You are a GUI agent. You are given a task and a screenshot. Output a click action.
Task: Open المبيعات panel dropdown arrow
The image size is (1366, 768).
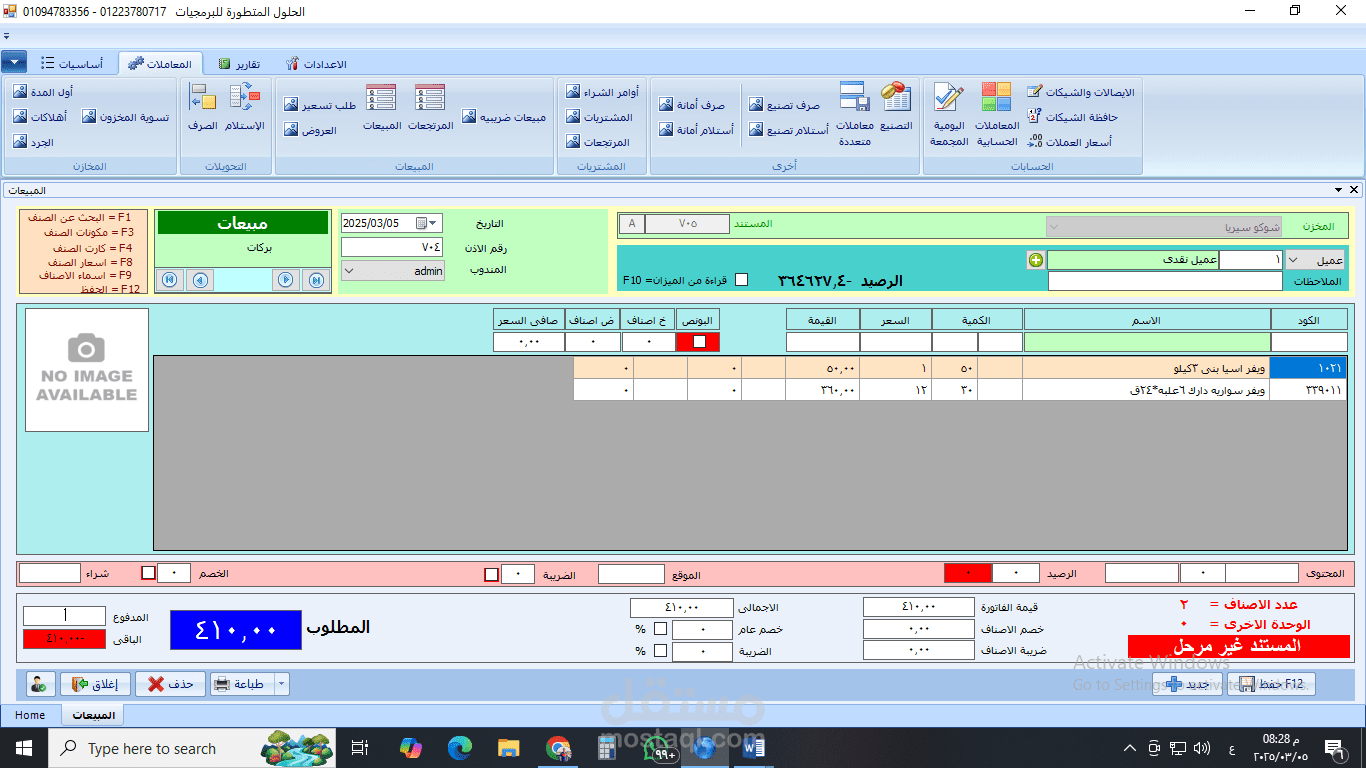pyautogui.click(x=1338, y=190)
